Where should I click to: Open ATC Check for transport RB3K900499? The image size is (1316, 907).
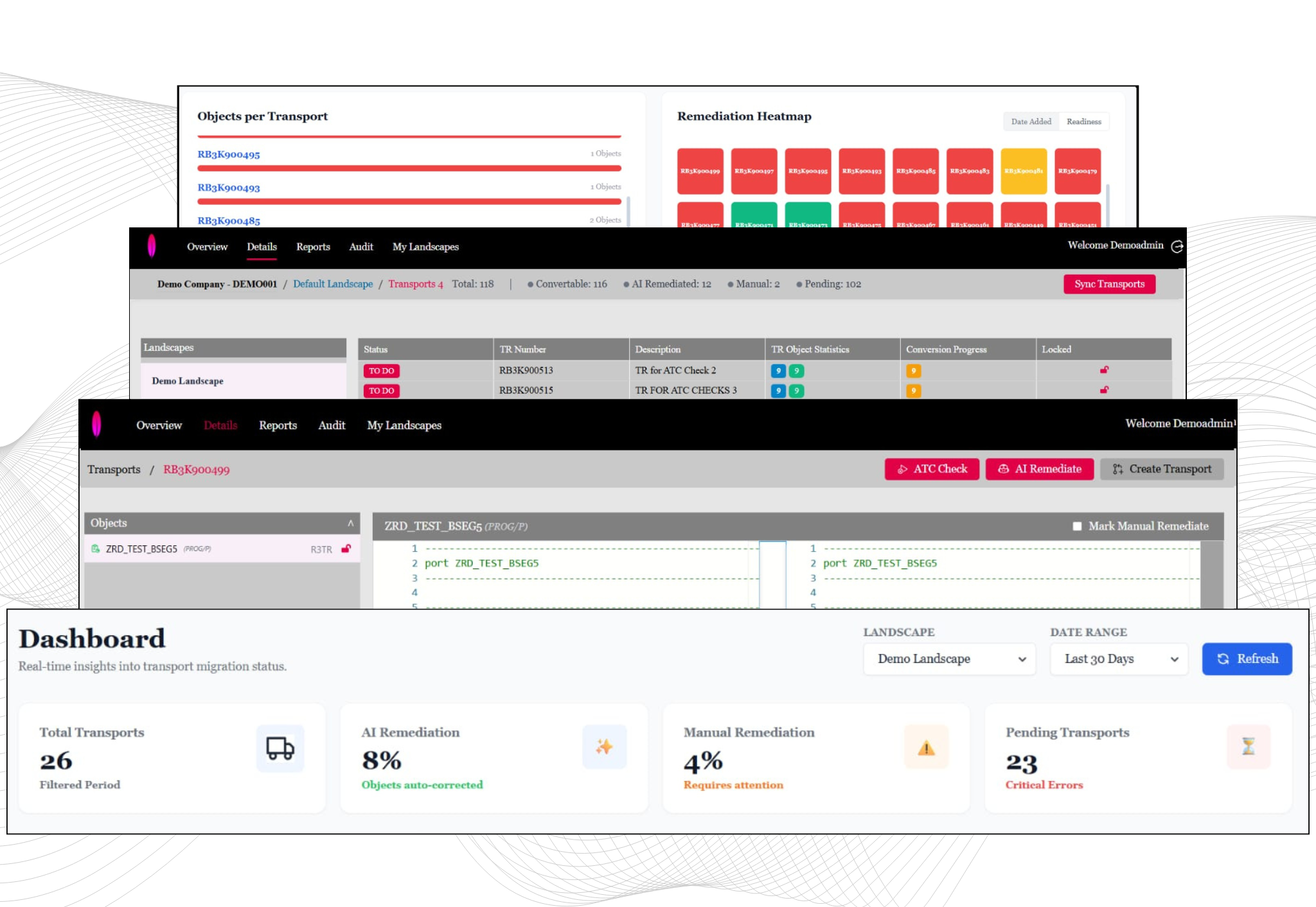click(x=932, y=469)
